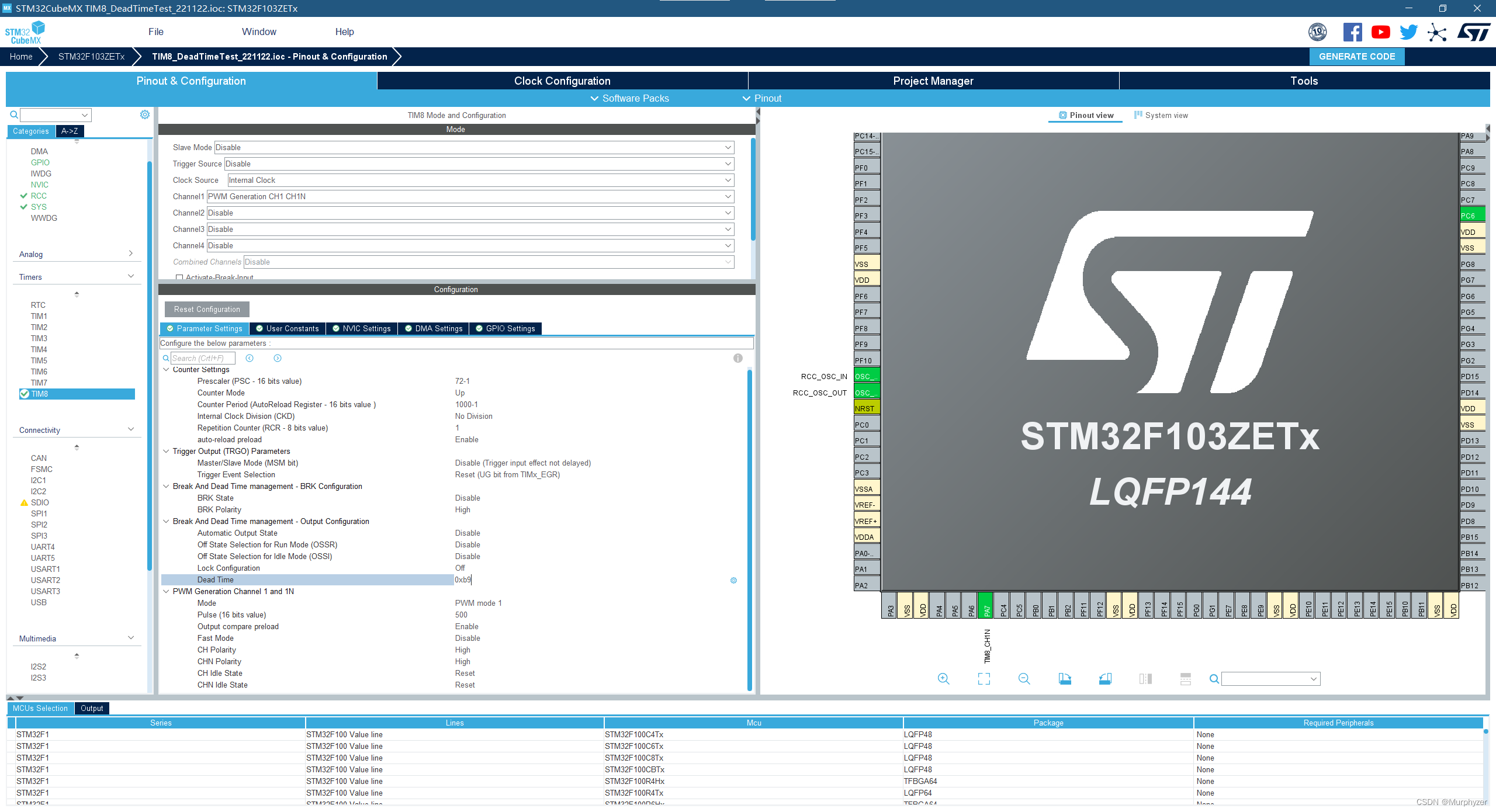Click the parameter info icon
Screen dimensions: 1496x812
(x=738, y=358)
